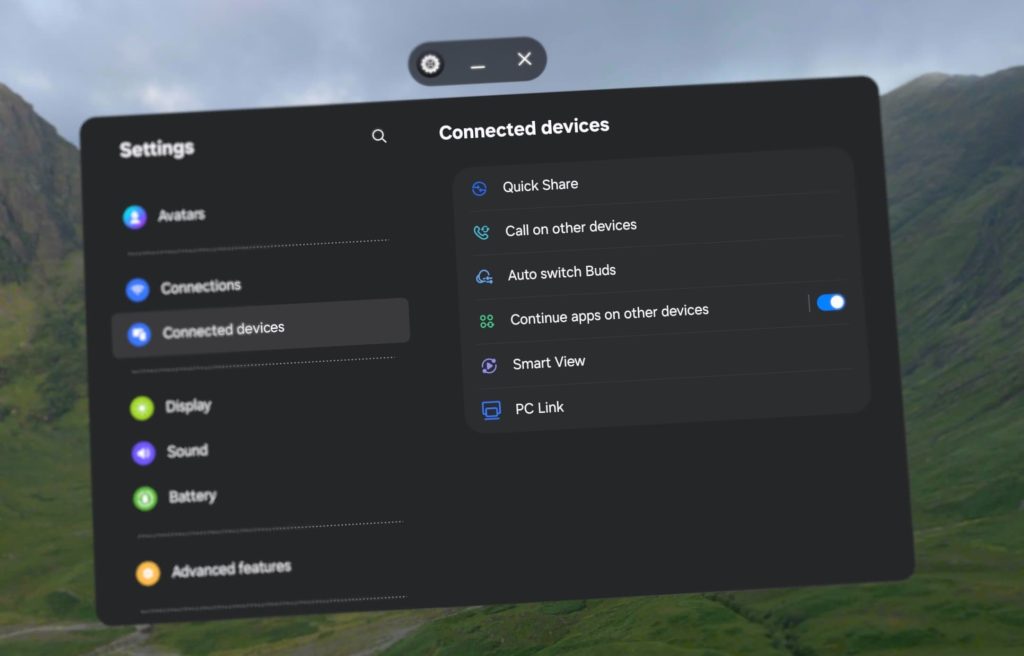Click the PC Link monitor icon

(491, 410)
